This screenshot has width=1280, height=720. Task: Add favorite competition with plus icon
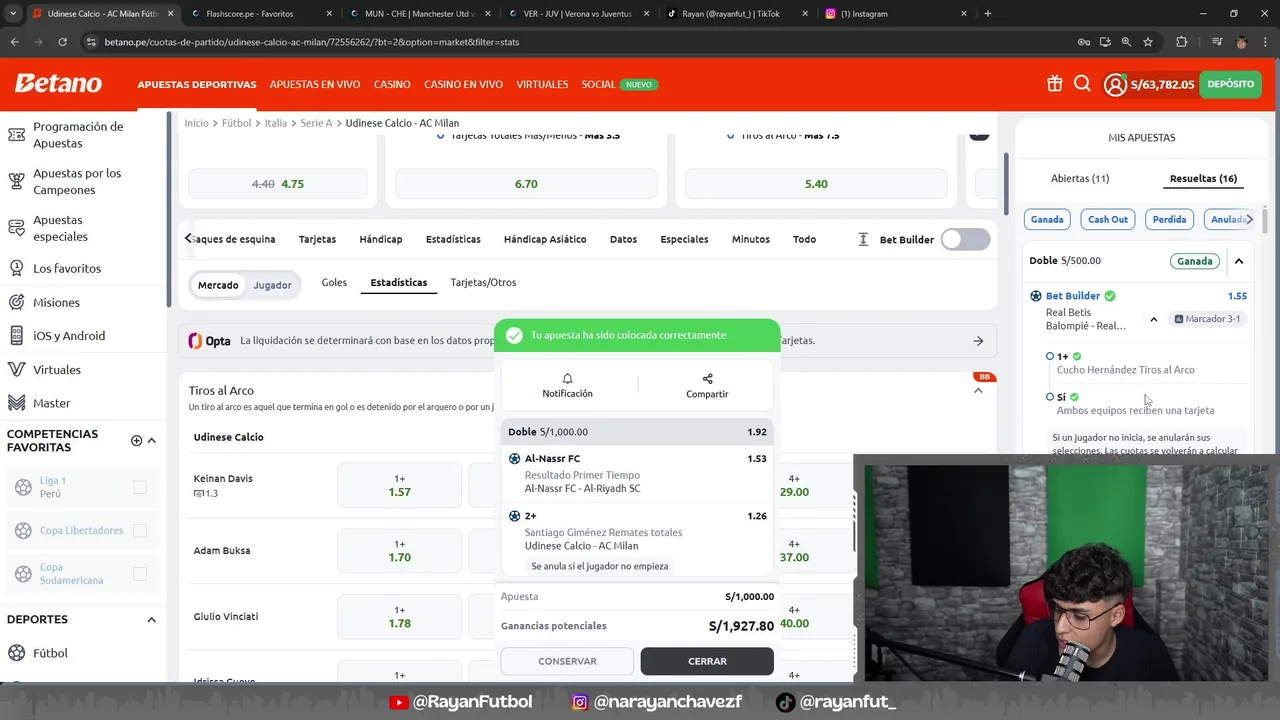tap(136, 440)
